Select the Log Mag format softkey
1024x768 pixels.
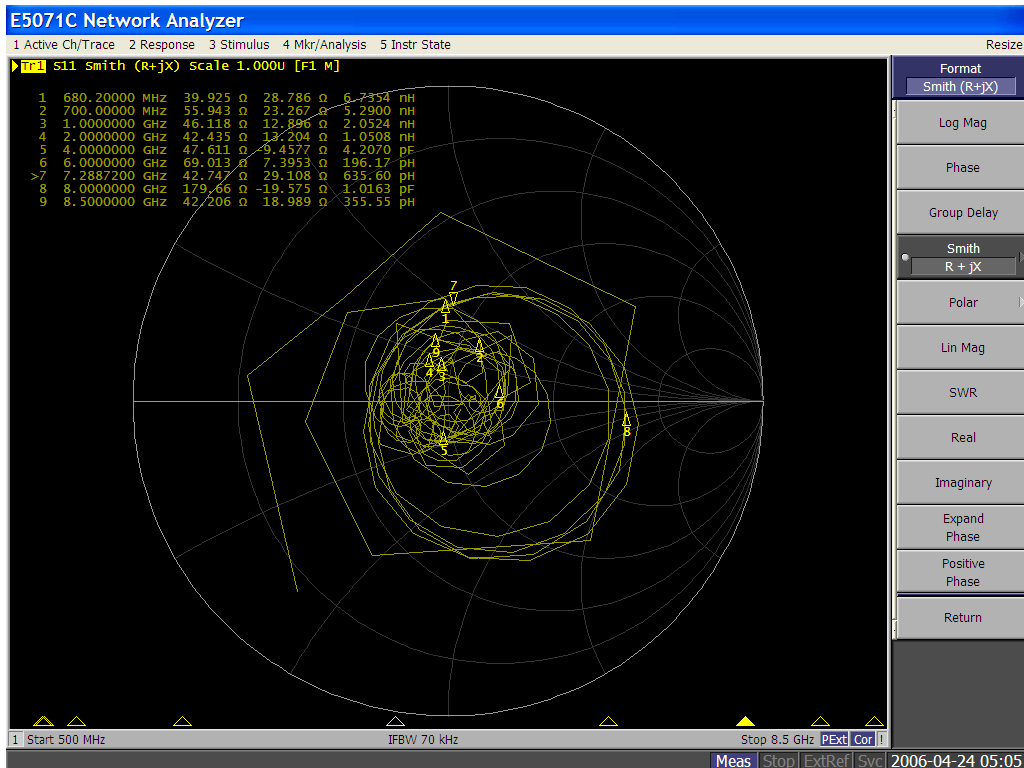point(962,123)
